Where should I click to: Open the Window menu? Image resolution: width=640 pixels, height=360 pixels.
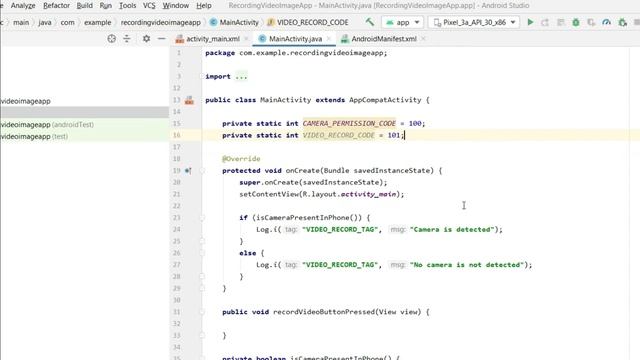pyautogui.click(x=176, y=6)
